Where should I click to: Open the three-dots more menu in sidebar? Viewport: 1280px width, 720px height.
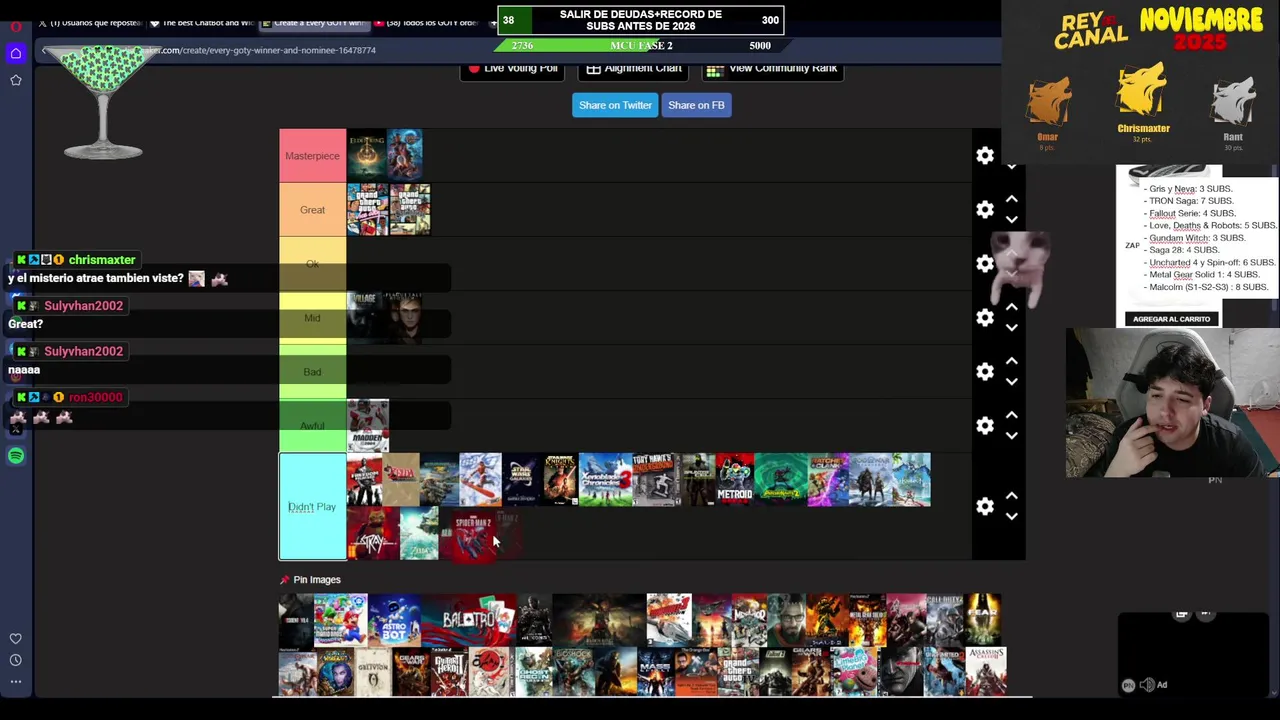tap(16, 682)
